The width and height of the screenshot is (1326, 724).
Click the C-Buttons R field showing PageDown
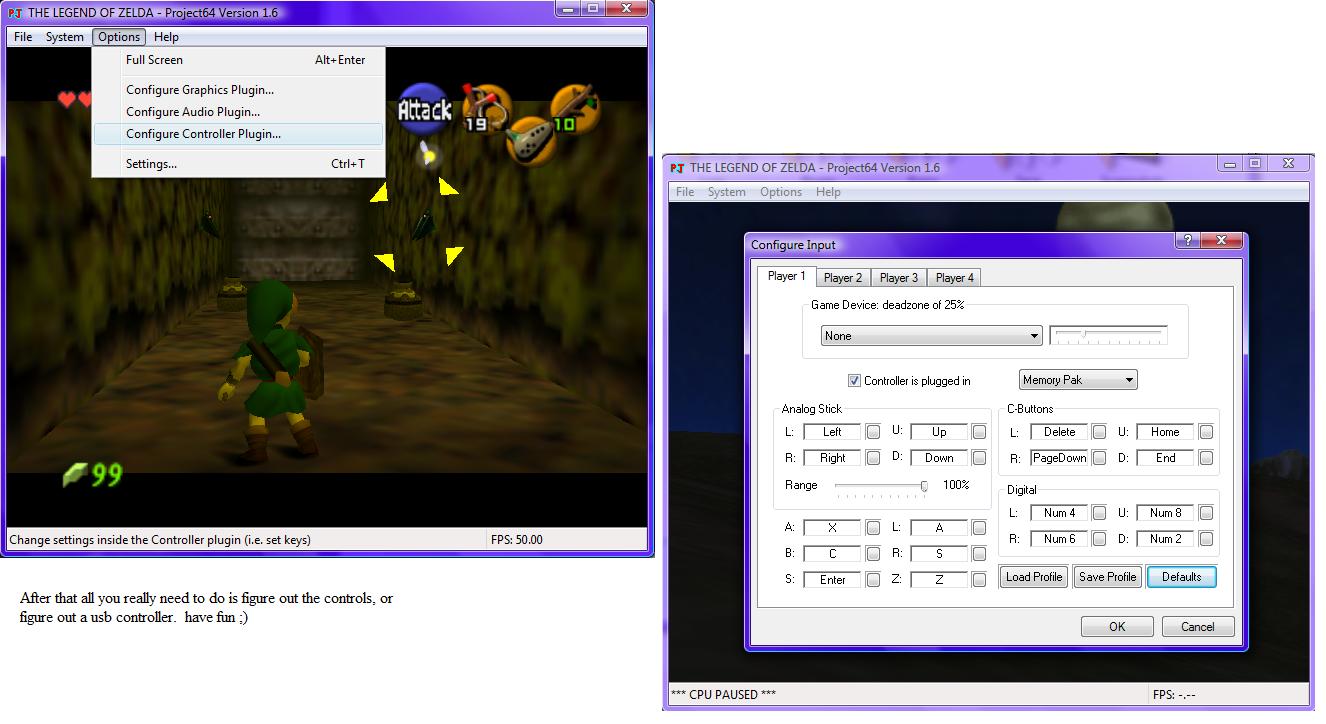tap(1059, 458)
